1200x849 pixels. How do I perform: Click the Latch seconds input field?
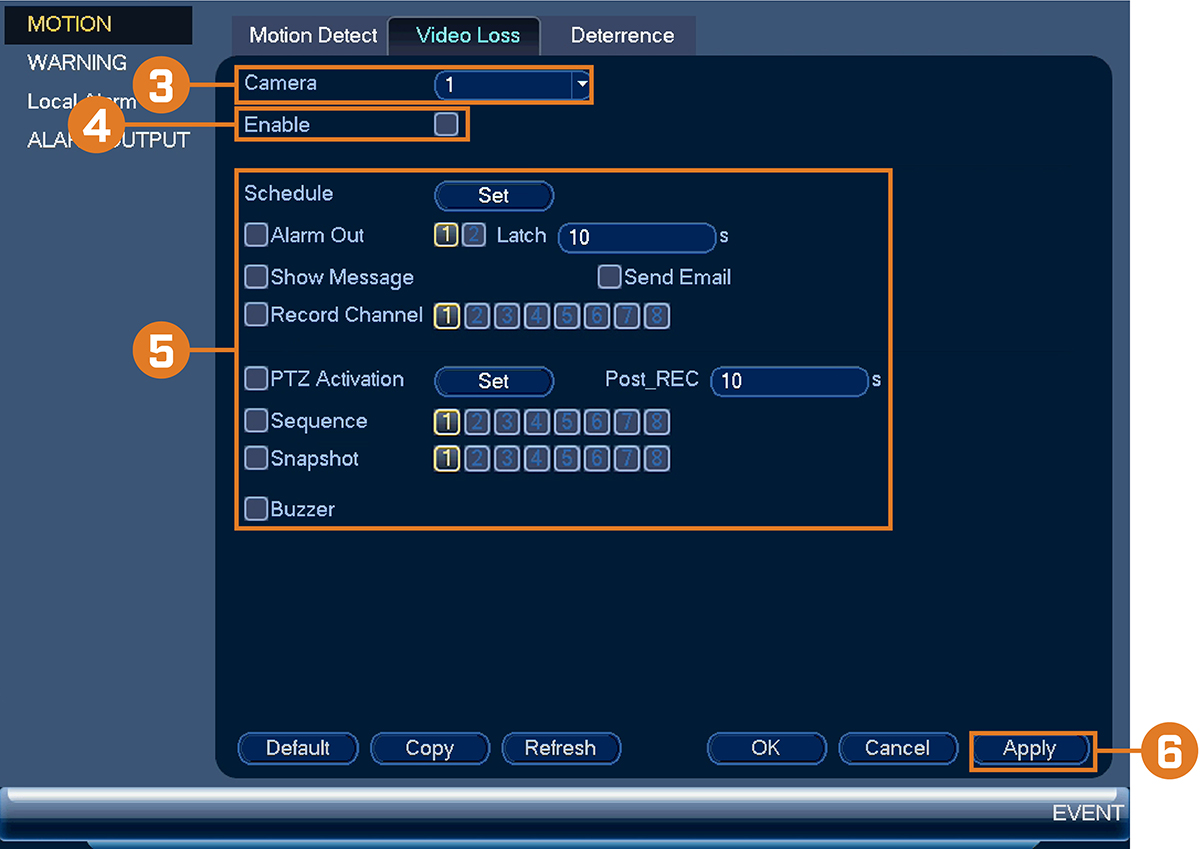tap(637, 237)
